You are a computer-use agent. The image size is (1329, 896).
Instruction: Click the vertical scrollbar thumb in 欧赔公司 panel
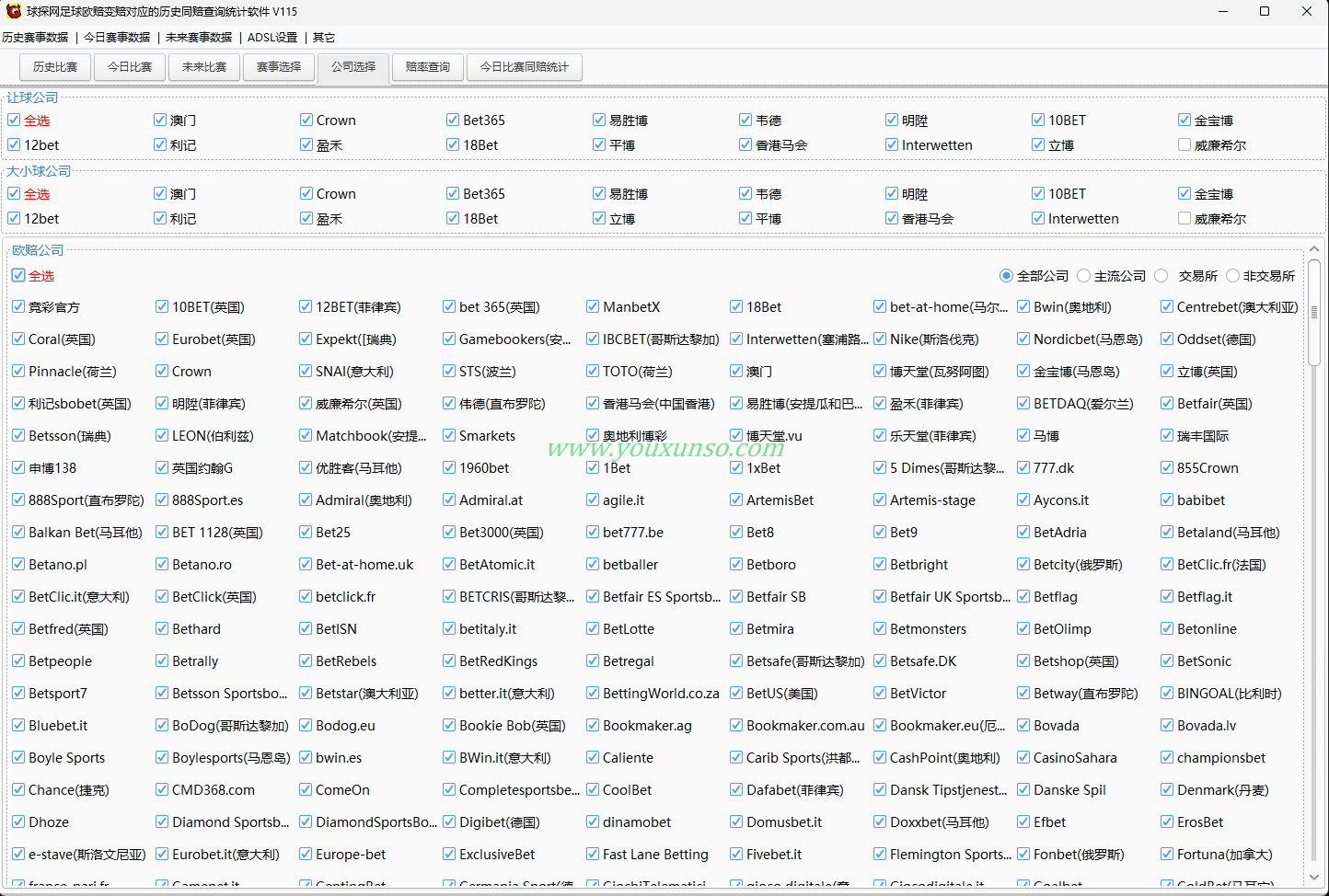pos(1313,314)
